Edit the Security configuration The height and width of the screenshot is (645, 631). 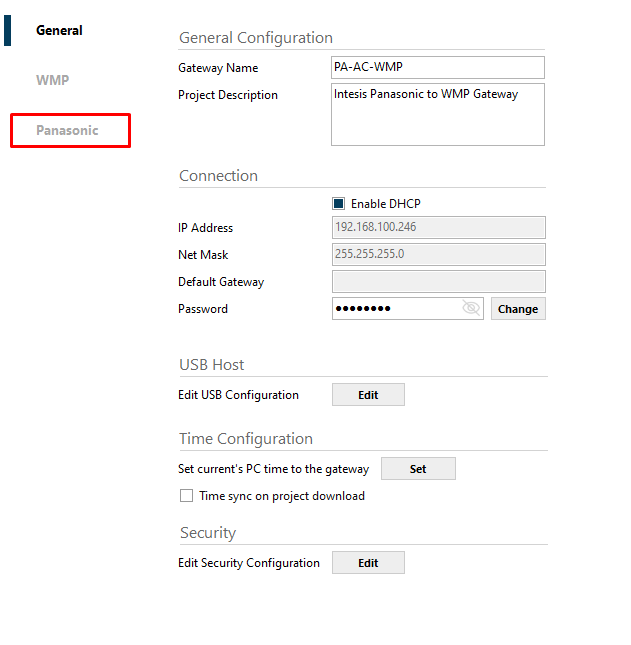click(368, 563)
